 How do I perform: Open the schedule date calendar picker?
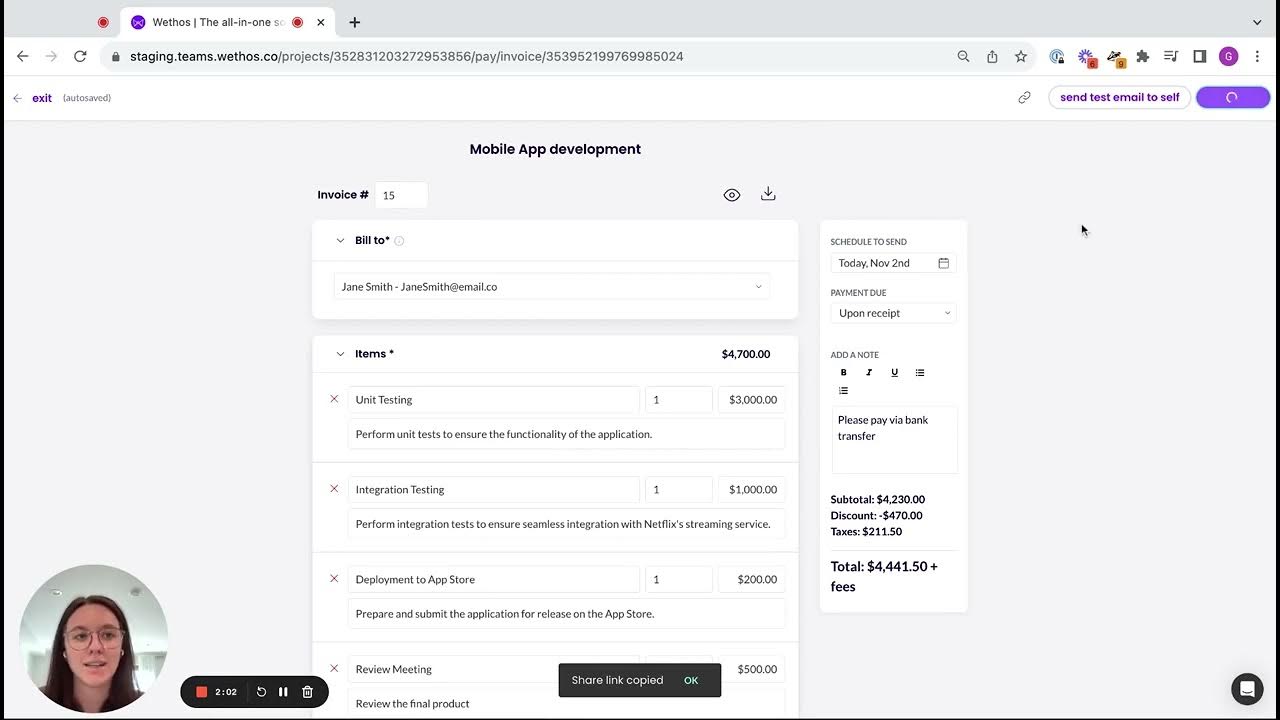coord(943,262)
